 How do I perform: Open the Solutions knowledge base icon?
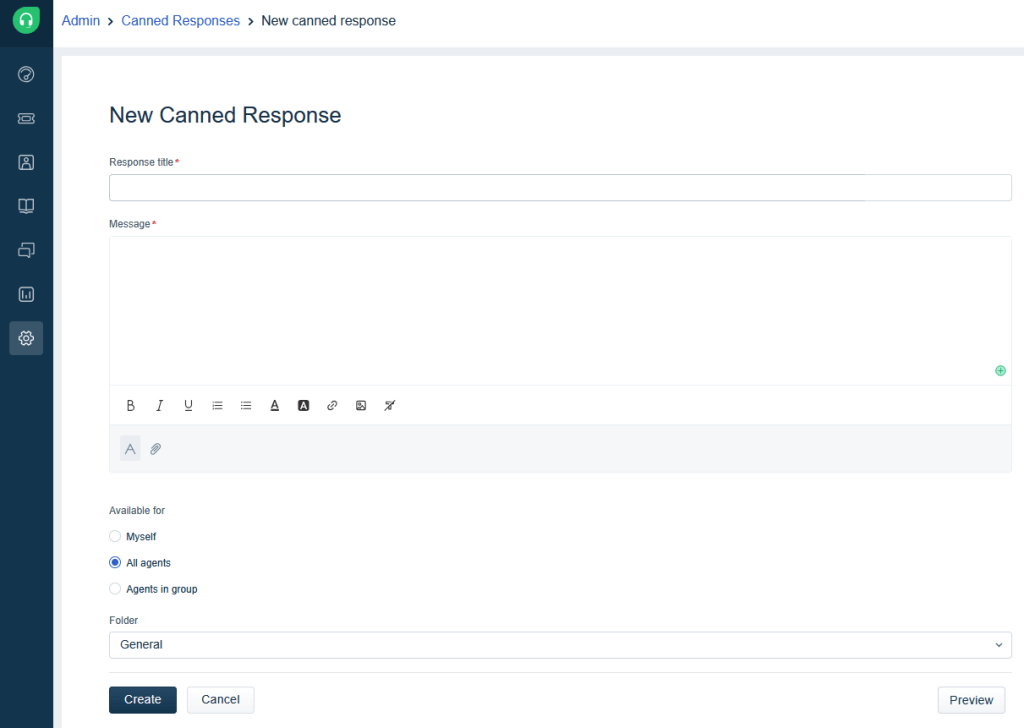point(26,206)
